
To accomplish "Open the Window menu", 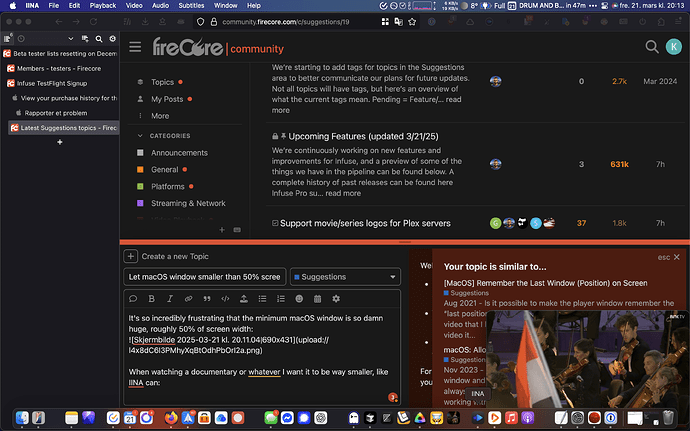I will pos(225,6).
